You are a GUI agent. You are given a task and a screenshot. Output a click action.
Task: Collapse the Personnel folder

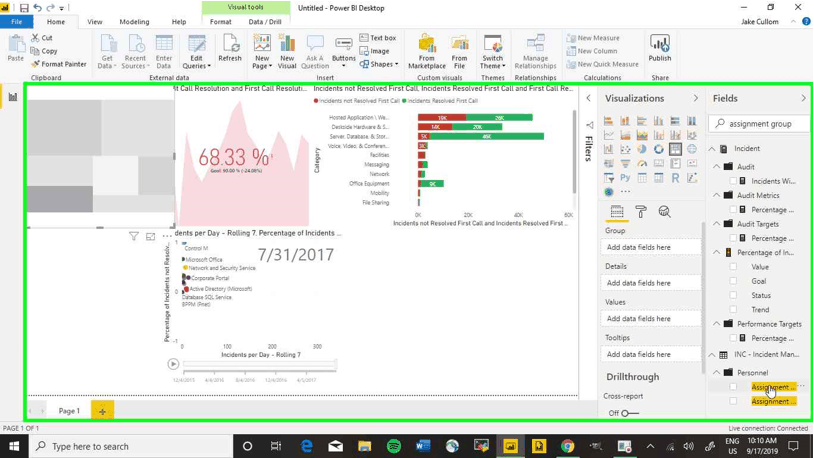click(x=716, y=373)
